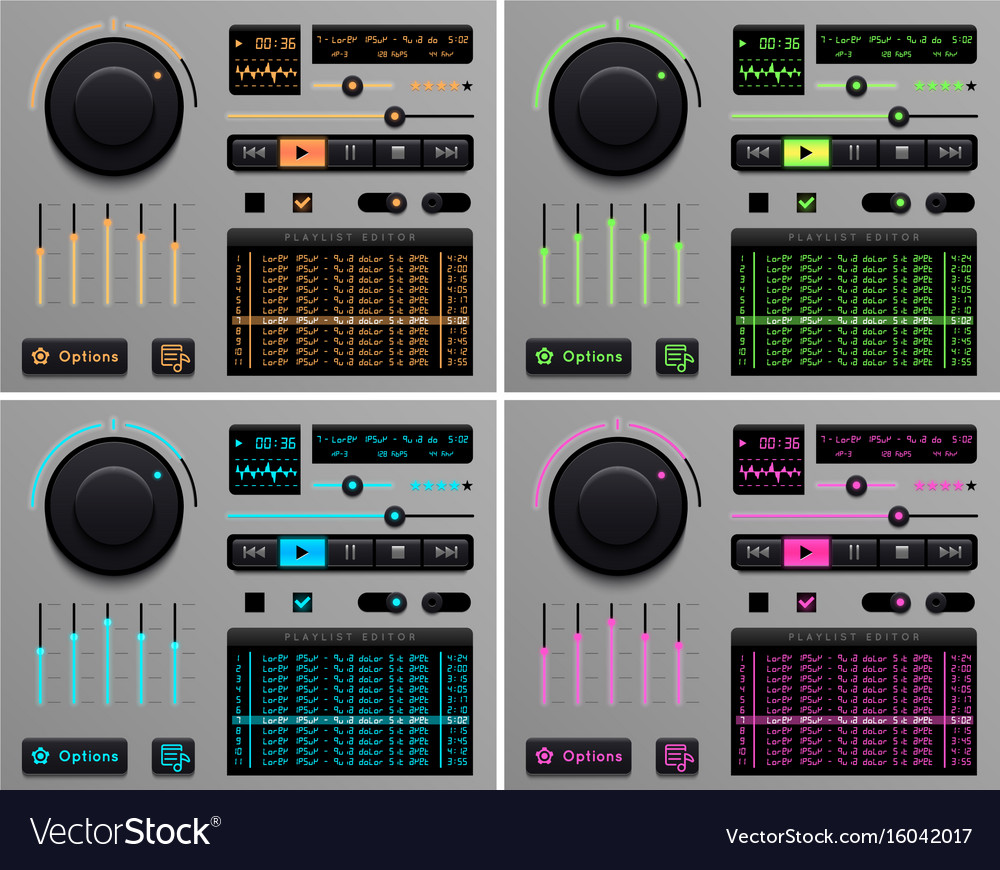This screenshot has height=870, width=1000.
Task: Click the Options button, pink theme
Action: pos(579,757)
